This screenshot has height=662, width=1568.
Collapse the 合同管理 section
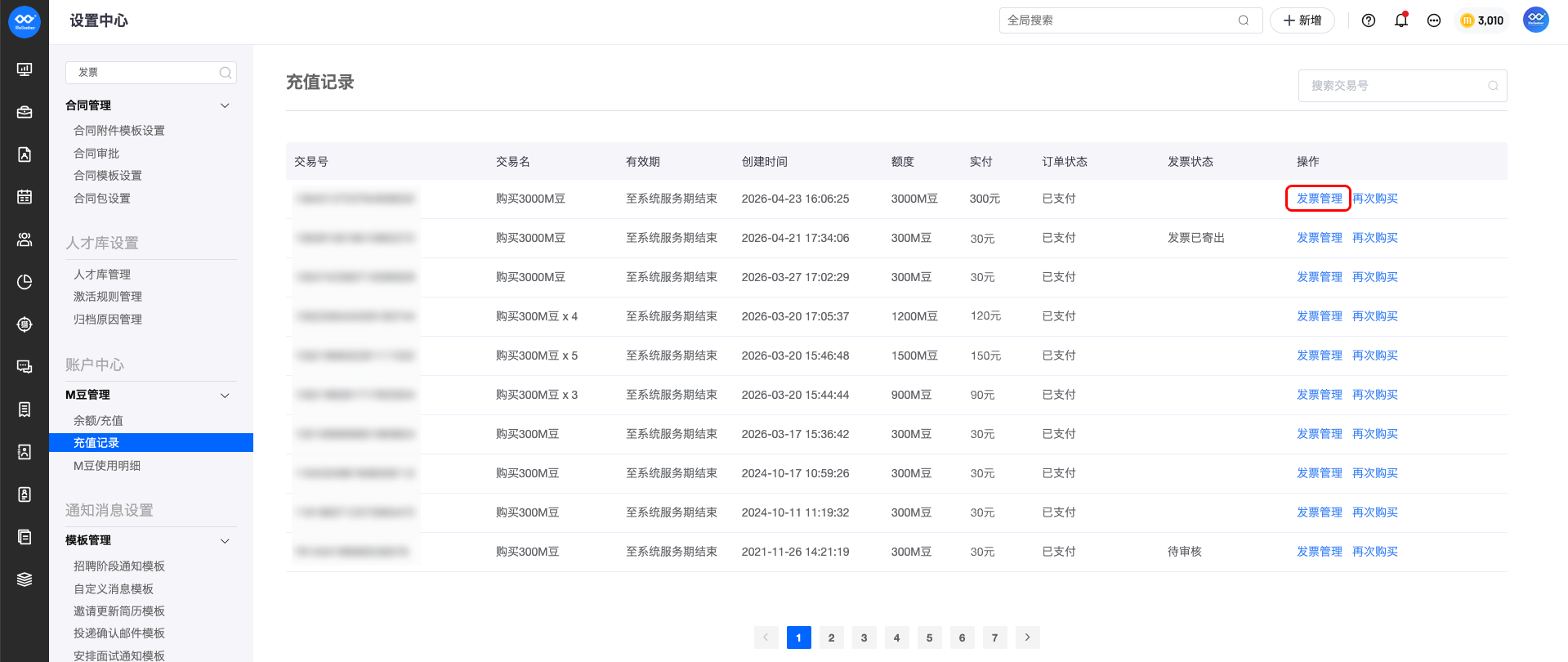tap(225, 105)
